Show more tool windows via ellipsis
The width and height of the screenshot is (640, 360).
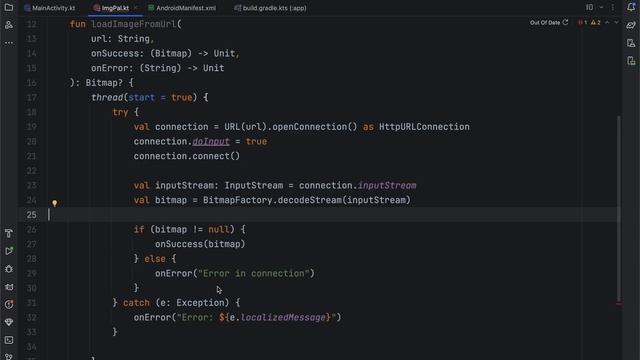click(x=9, y=42)
